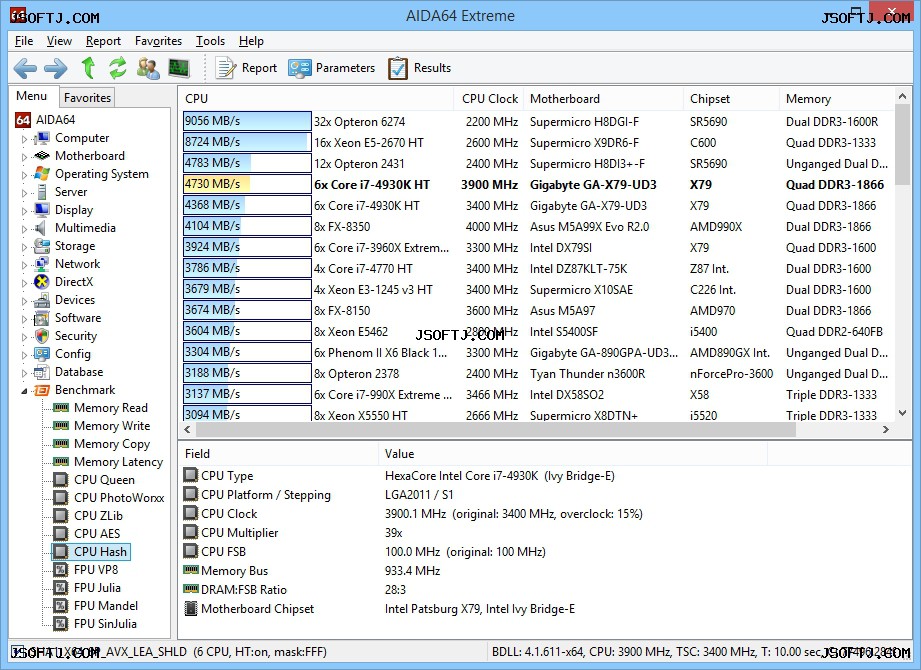Screen dimensions: 921x670
Task: Open the Report menu
Action: point(103,41)
